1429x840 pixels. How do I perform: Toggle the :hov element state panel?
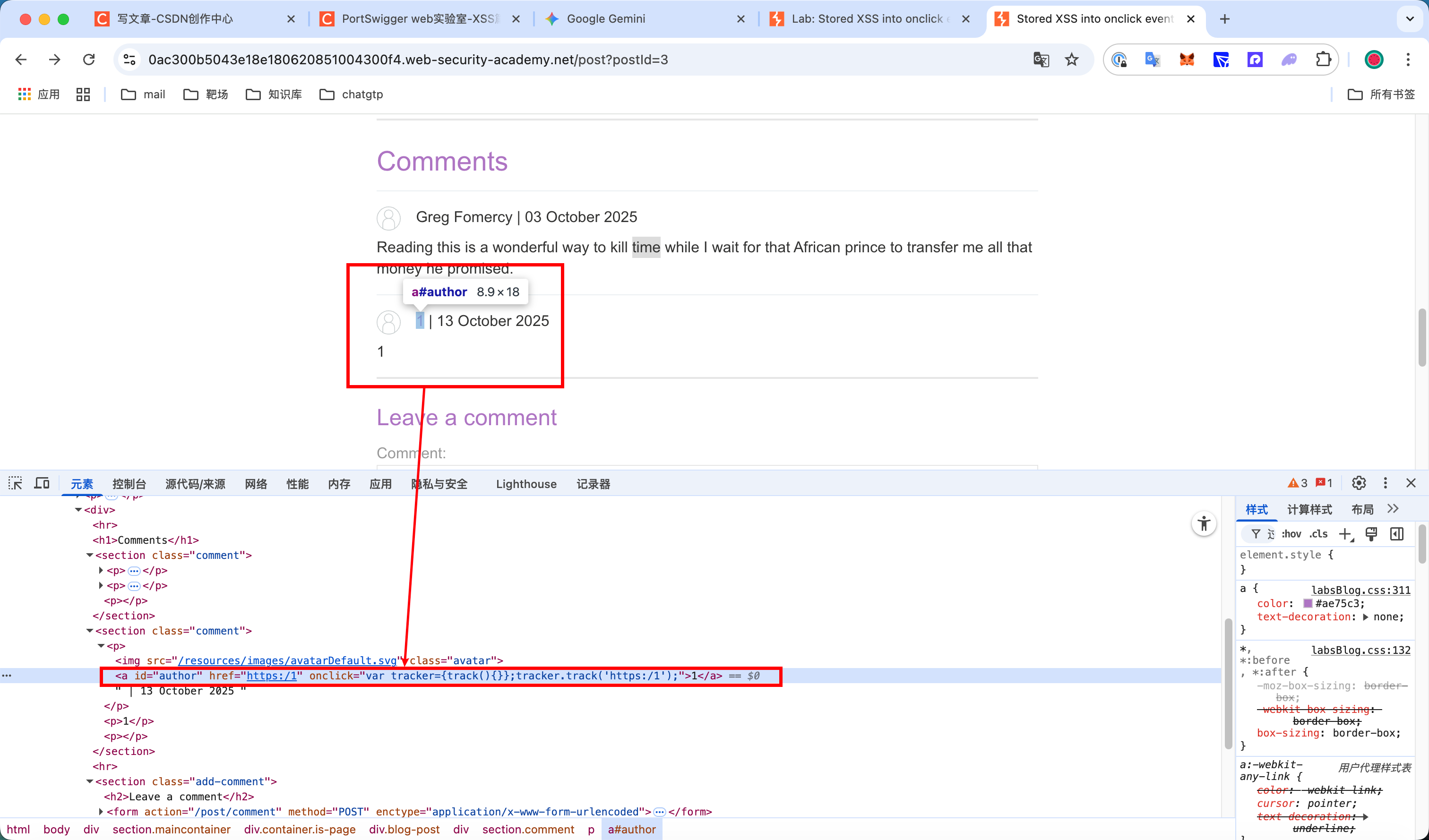(x=1291, y=534)
